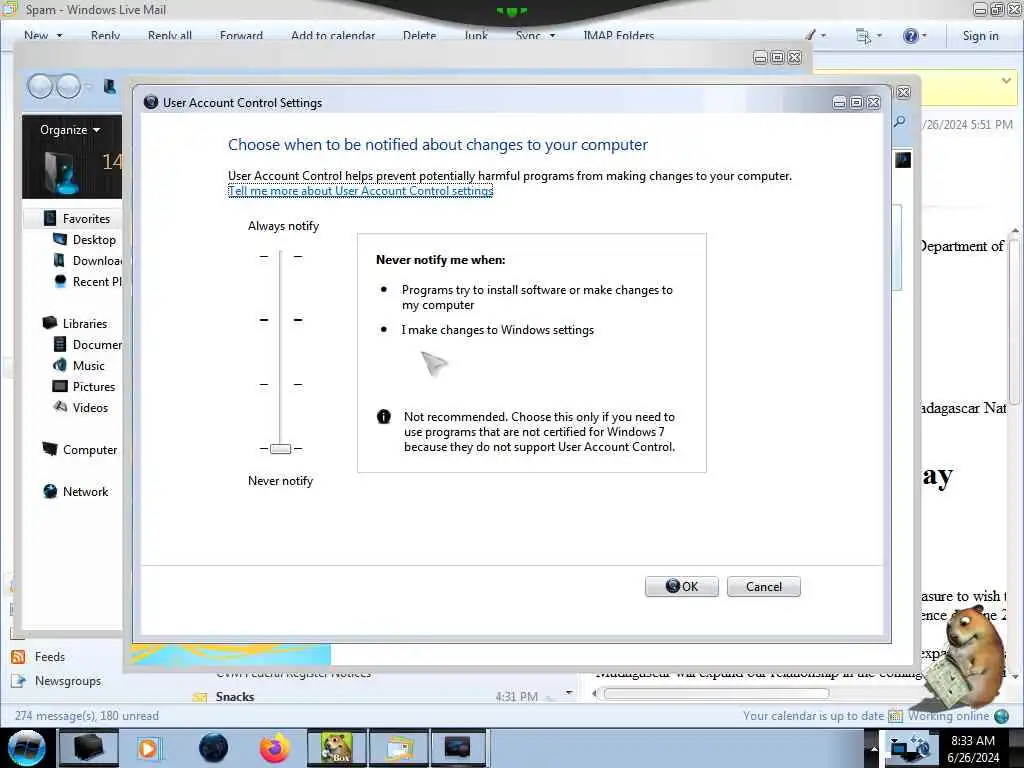Open Downloads in the Explorer favorites list
This screenshot has width=1024, height=768.
point(97,261)
